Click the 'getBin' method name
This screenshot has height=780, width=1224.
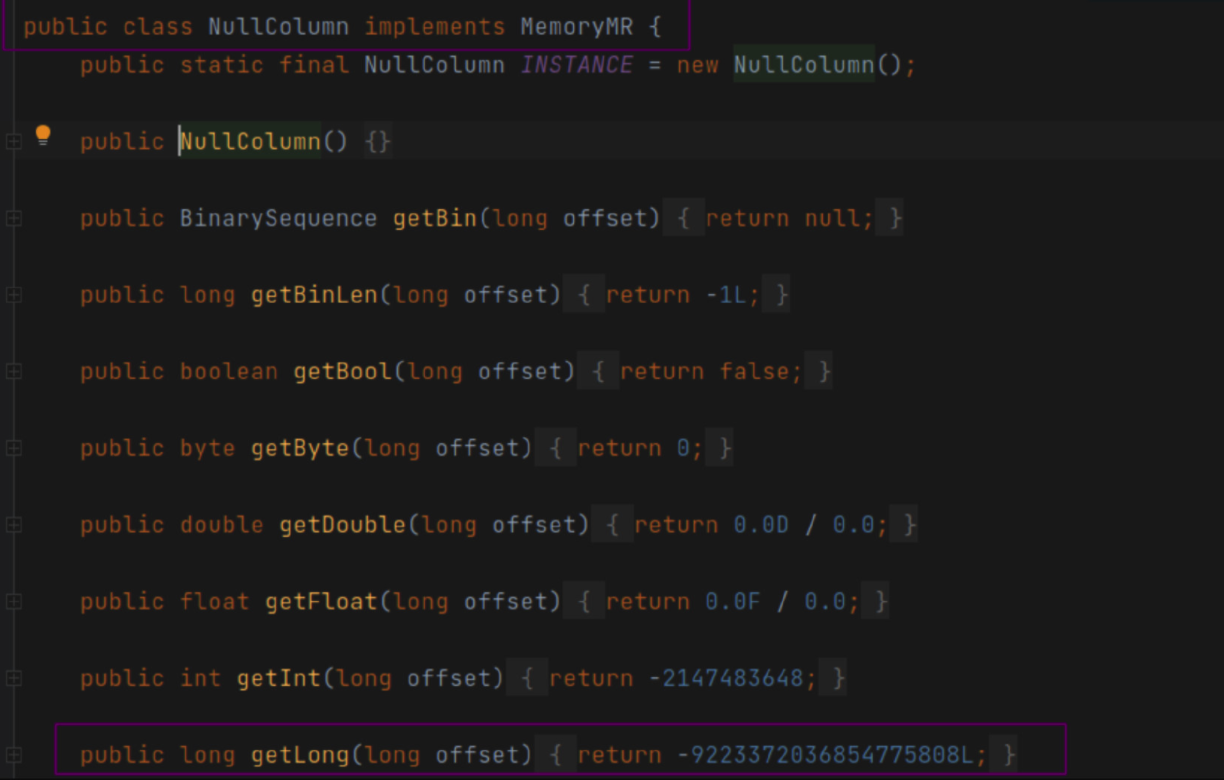435,218
